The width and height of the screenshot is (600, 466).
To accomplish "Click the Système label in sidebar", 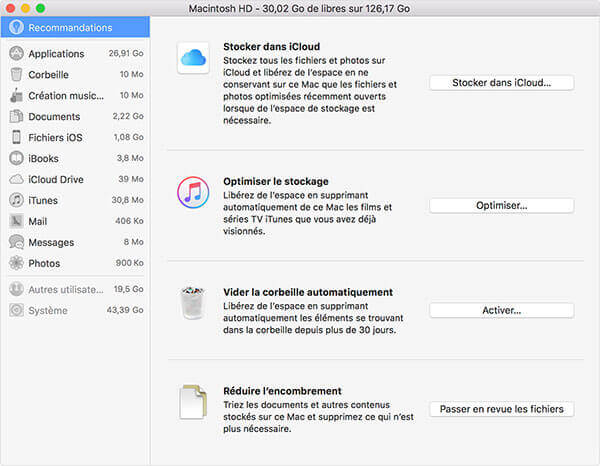I will pos(48,311).
